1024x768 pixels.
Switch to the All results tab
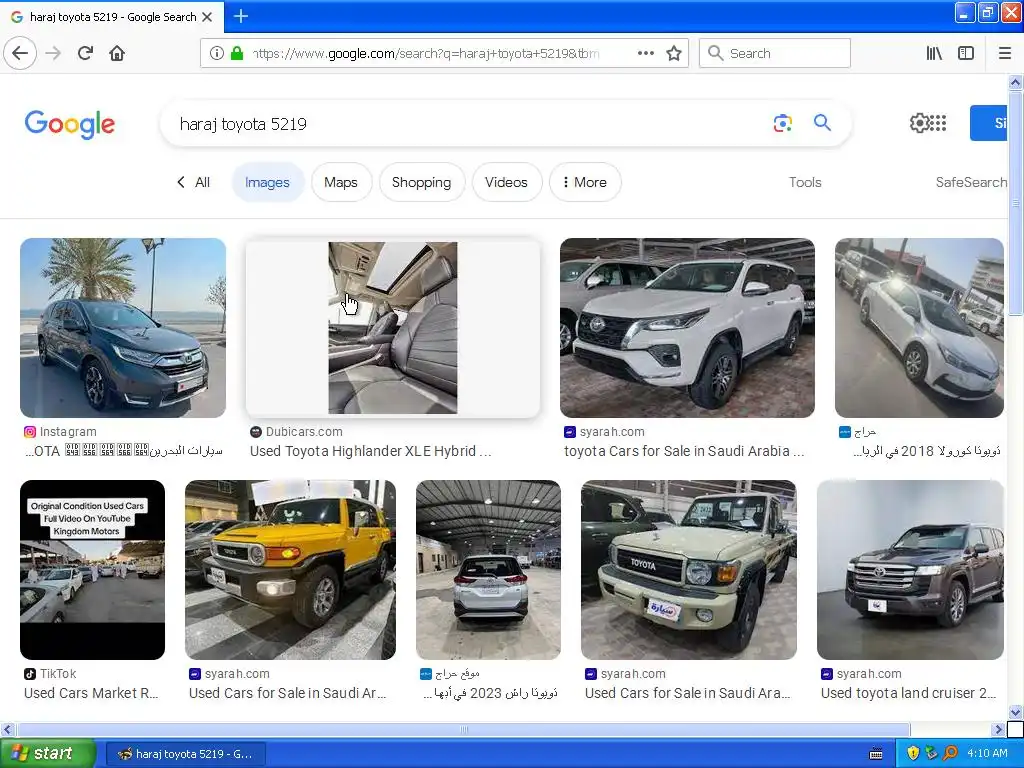point(194,182)
